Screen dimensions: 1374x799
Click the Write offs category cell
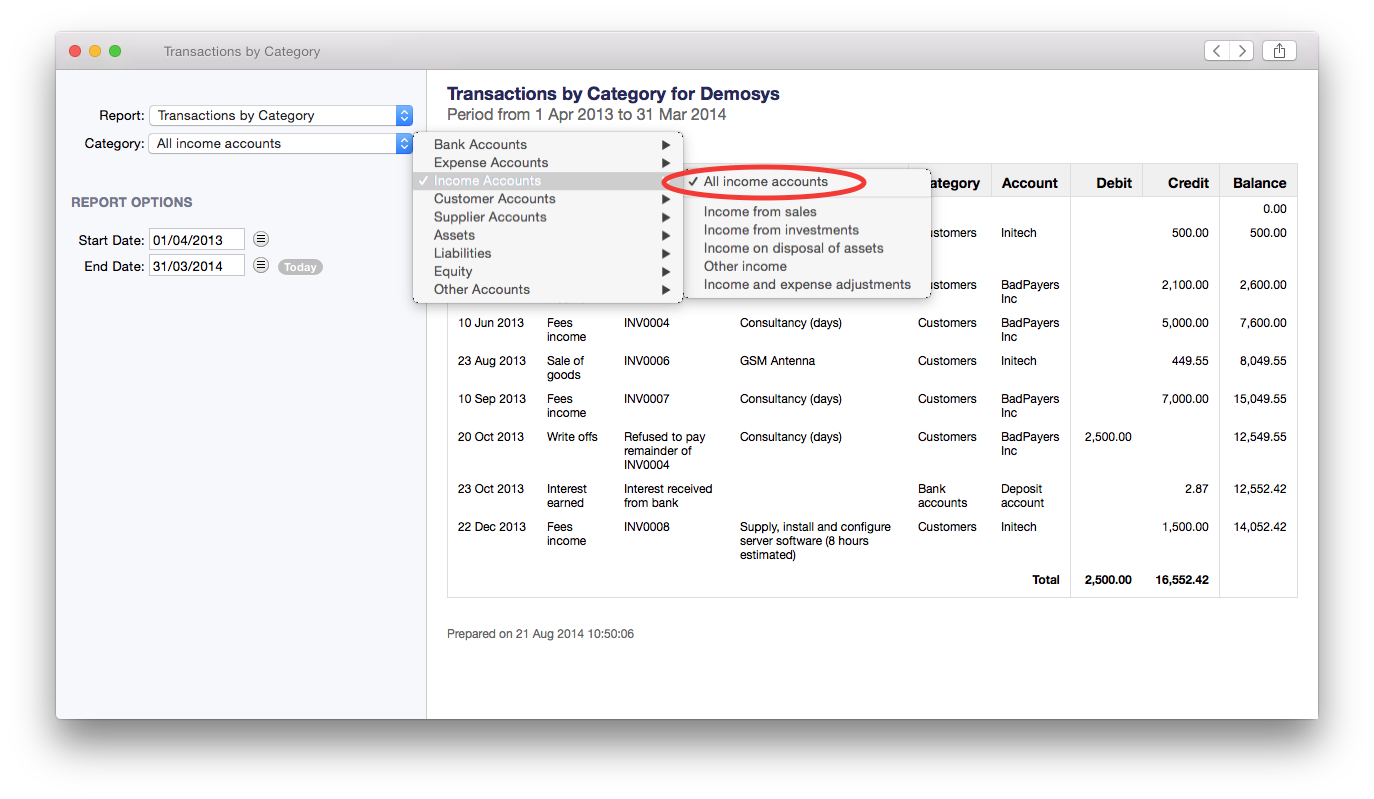click(572, 437)
